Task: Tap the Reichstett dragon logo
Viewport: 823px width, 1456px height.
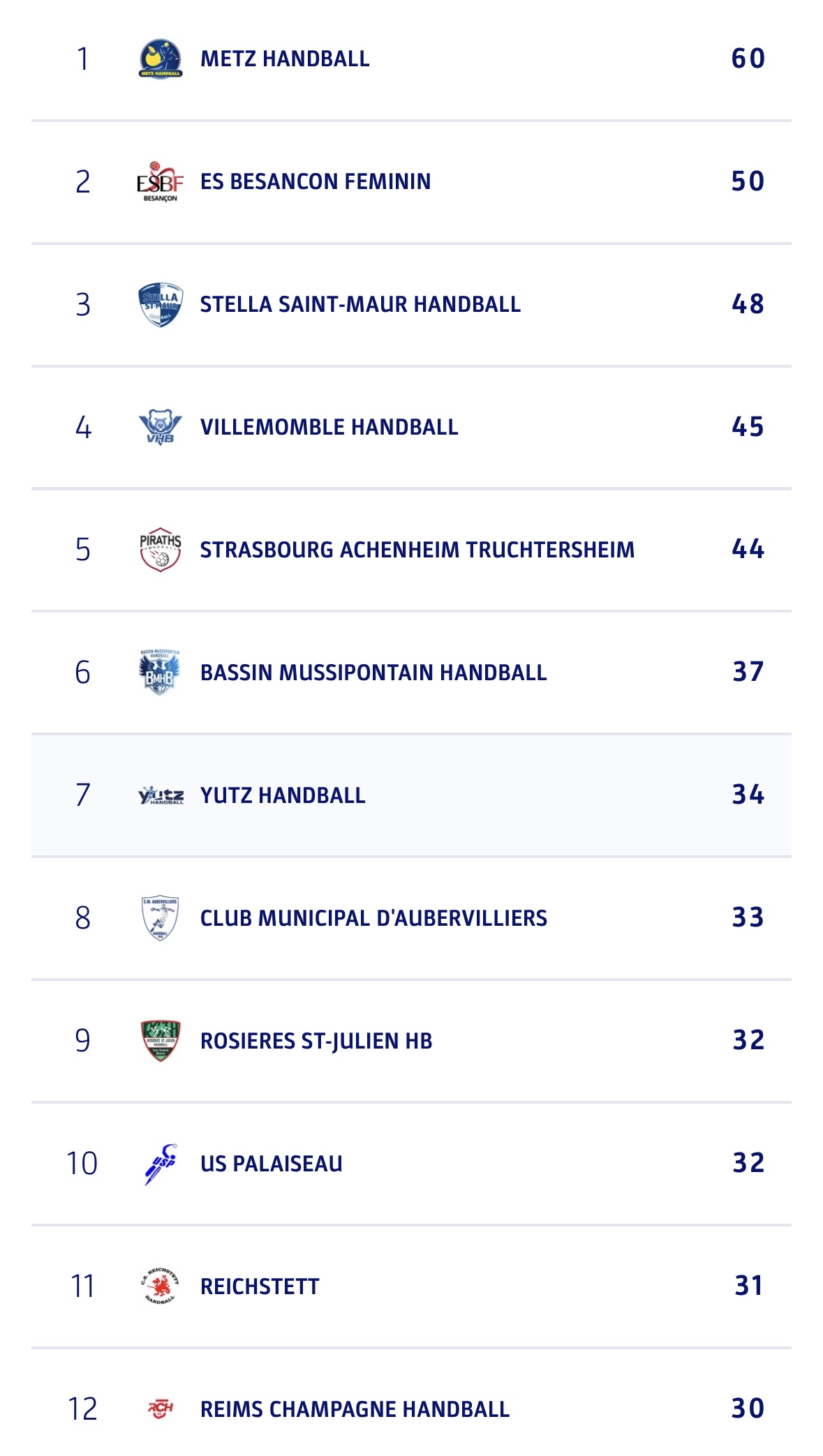Action: 161,1286
